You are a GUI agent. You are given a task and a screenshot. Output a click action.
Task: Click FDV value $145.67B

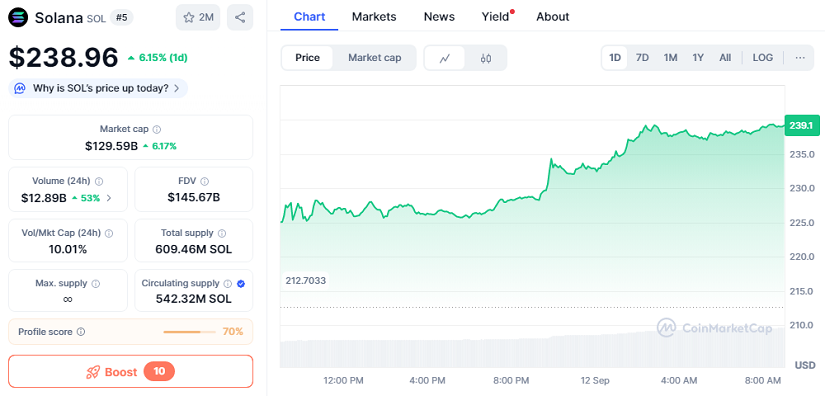pyautogui.click(x=194, y=198)
